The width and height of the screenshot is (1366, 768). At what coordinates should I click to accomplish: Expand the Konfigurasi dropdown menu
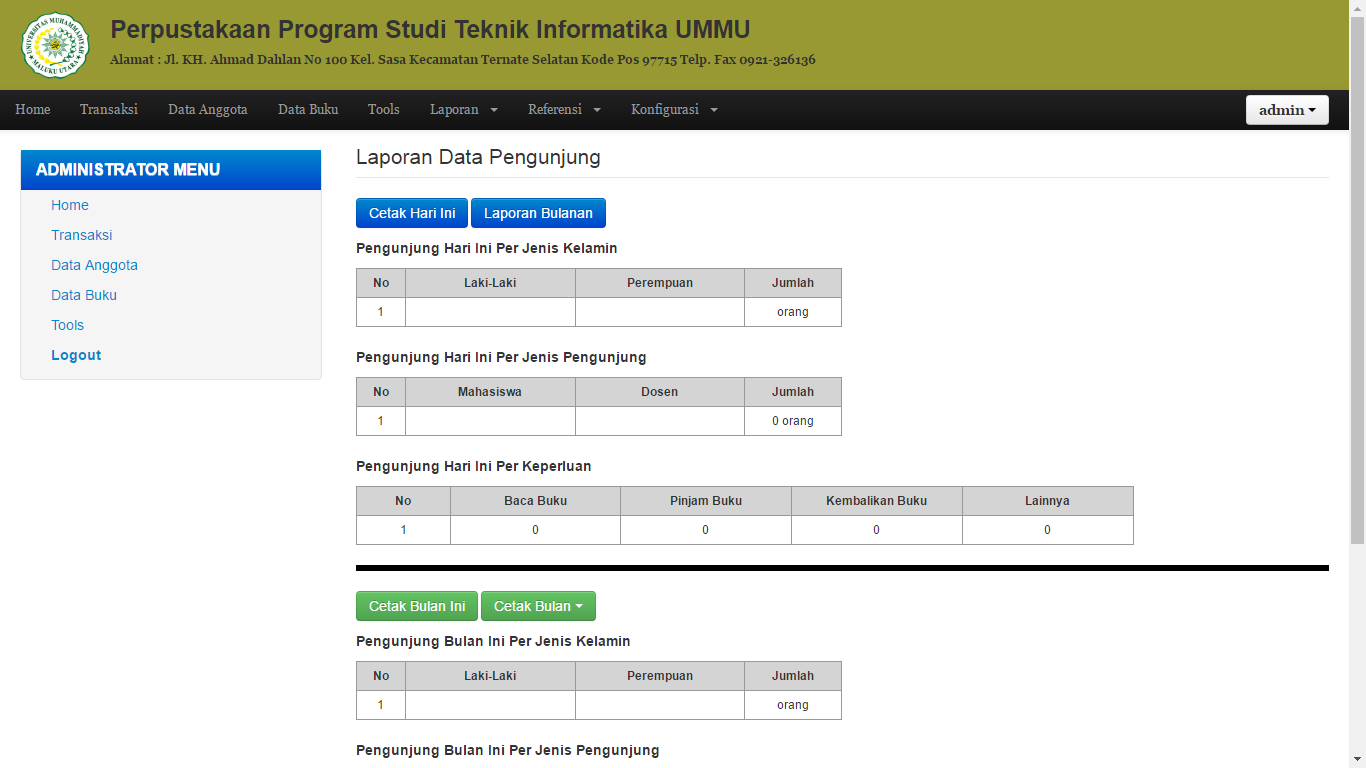(x=675, y=109)
